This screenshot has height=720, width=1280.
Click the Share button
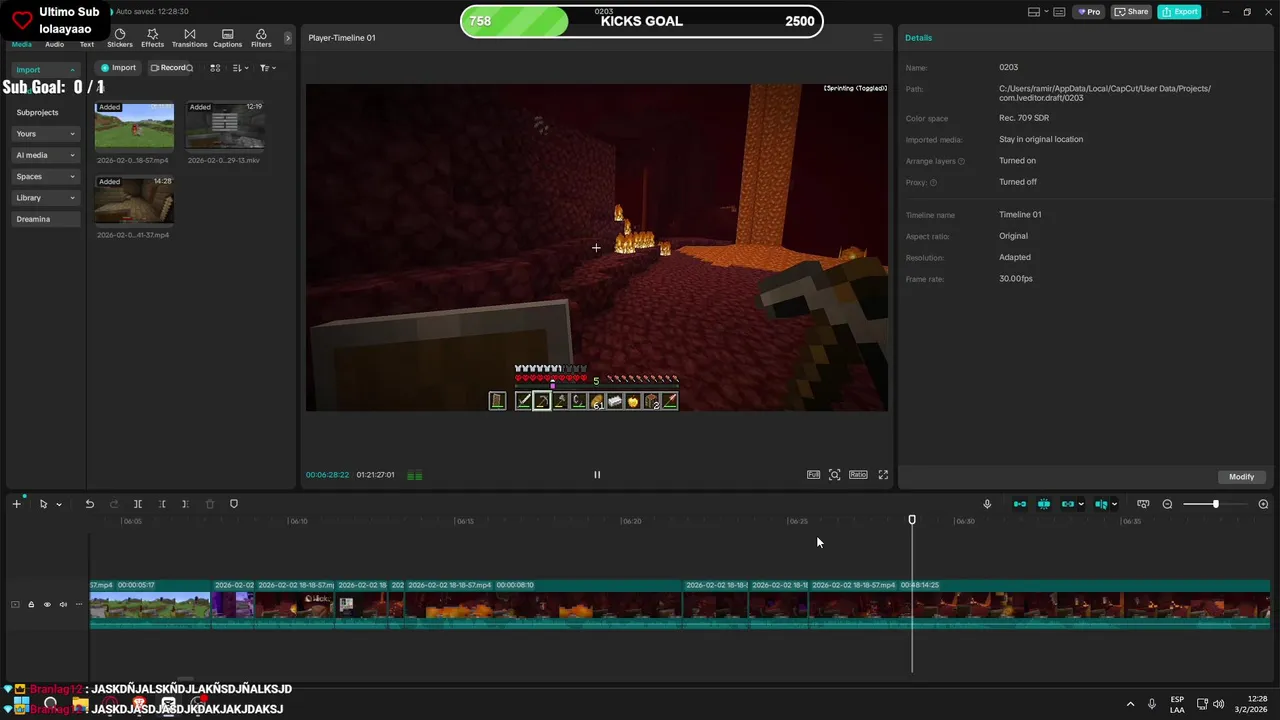click(x=1132, y=12)
